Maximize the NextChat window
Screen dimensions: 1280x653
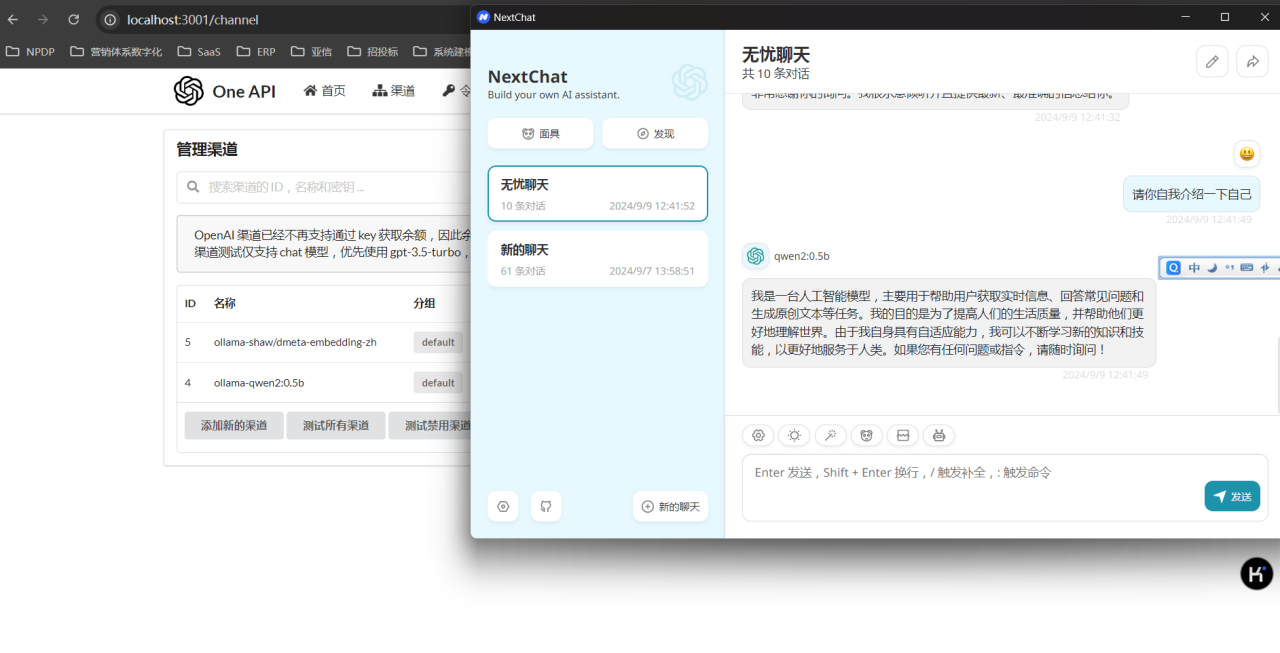pyautogui.click(x=1225, y=17)
